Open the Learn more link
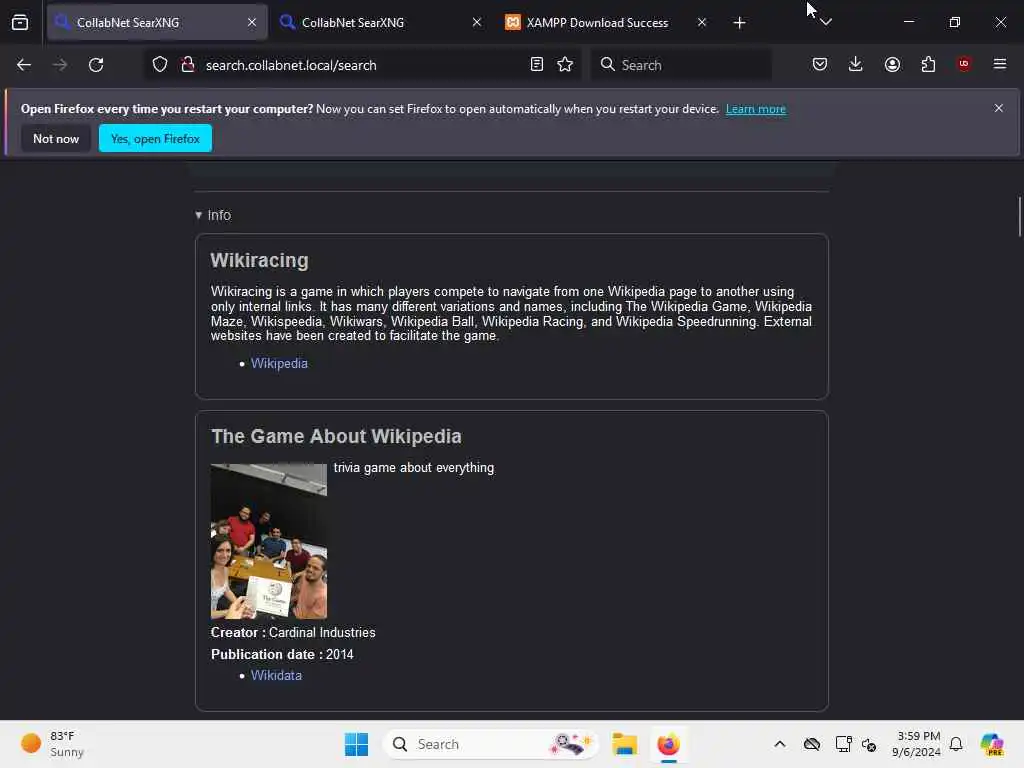The image size is (1024, 768). pyautogui.click(x=756, y=109)
